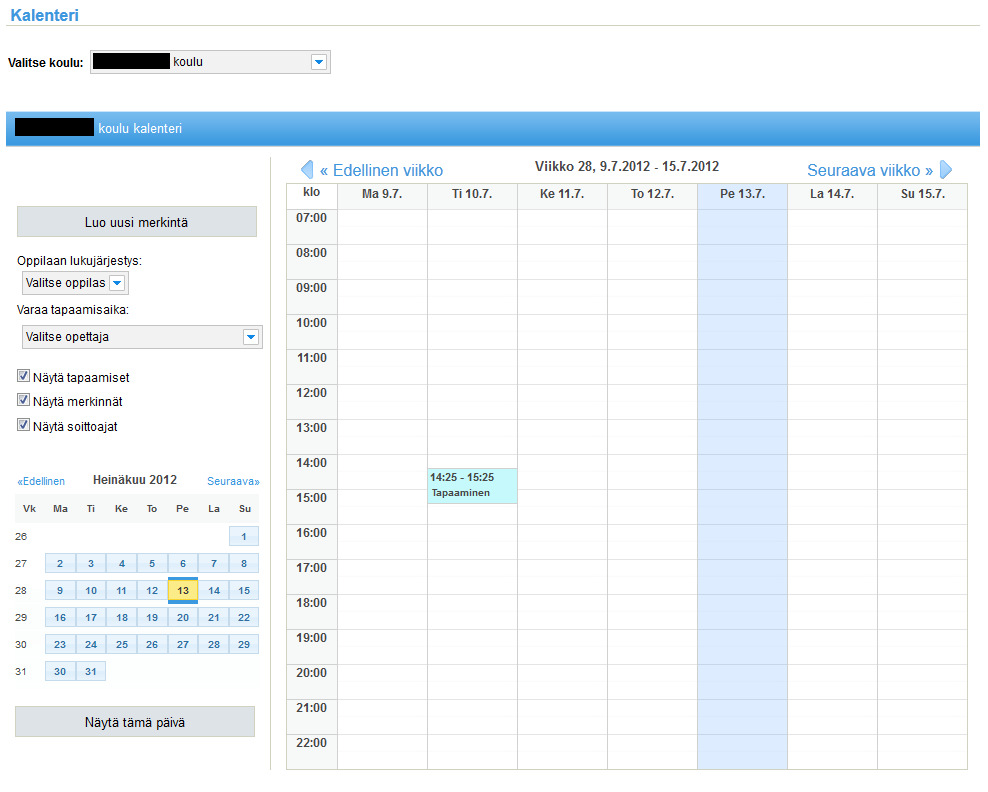This screenshot has width=988, height=792.
Task: Select day 8 in mini calendar
Action: tap(244, 564)
